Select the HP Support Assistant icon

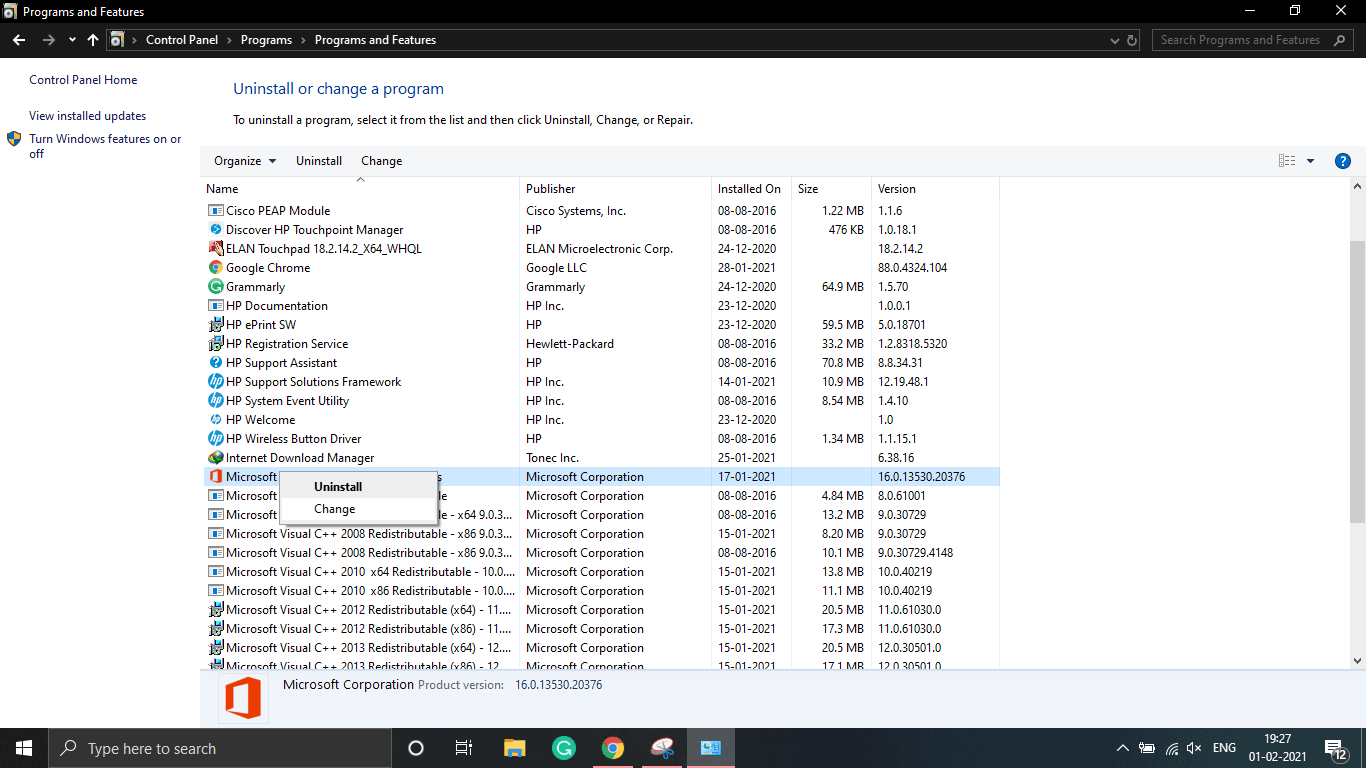coord(215,363)
